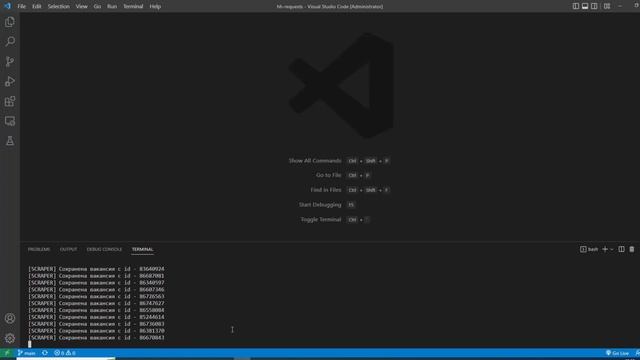Toggle the primary side bar layout
640x360 pixels.
tap(576, 6)
